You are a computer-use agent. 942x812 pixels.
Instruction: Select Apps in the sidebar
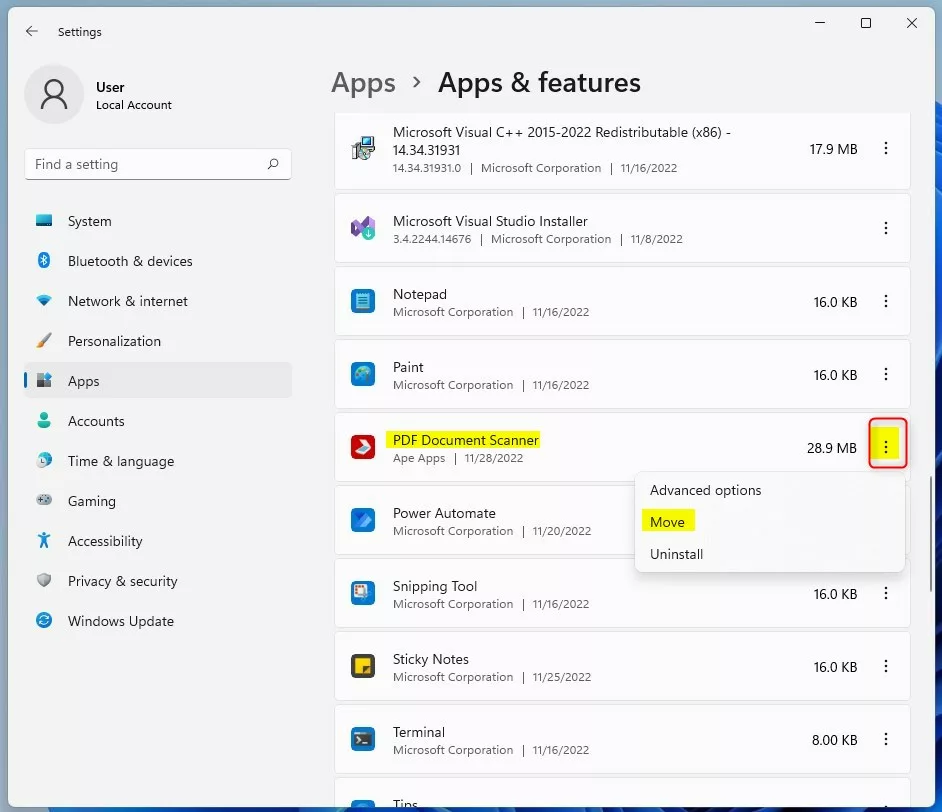(x=158, y=381)
